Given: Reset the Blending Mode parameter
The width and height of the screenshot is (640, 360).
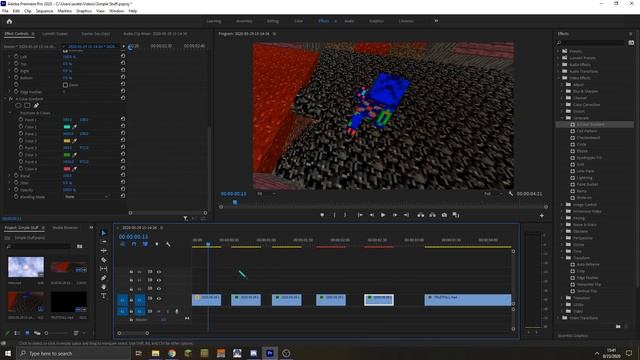Looking at the screenshot, I should pos(123,196).
